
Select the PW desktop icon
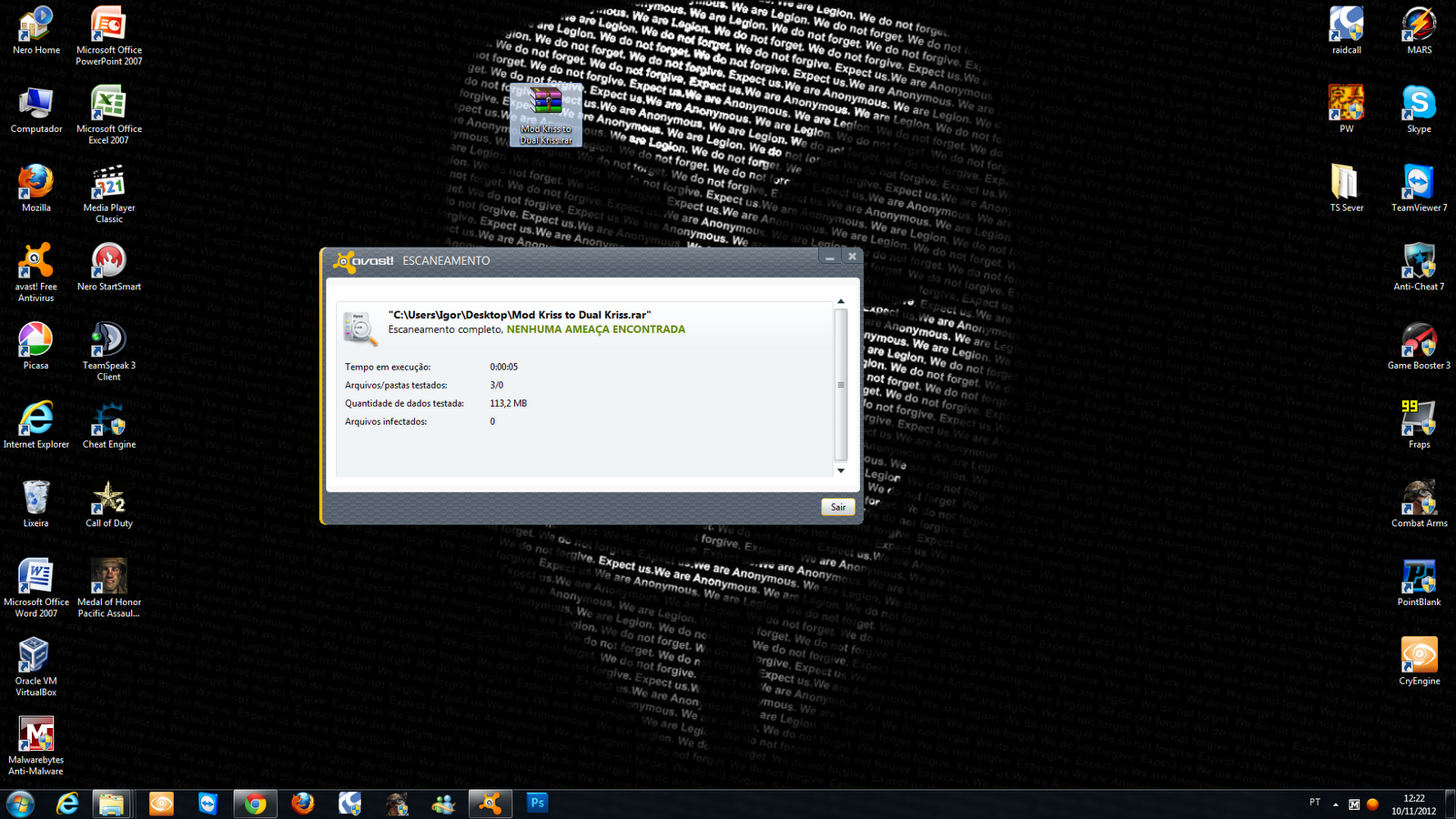(x=1347, y=110)
